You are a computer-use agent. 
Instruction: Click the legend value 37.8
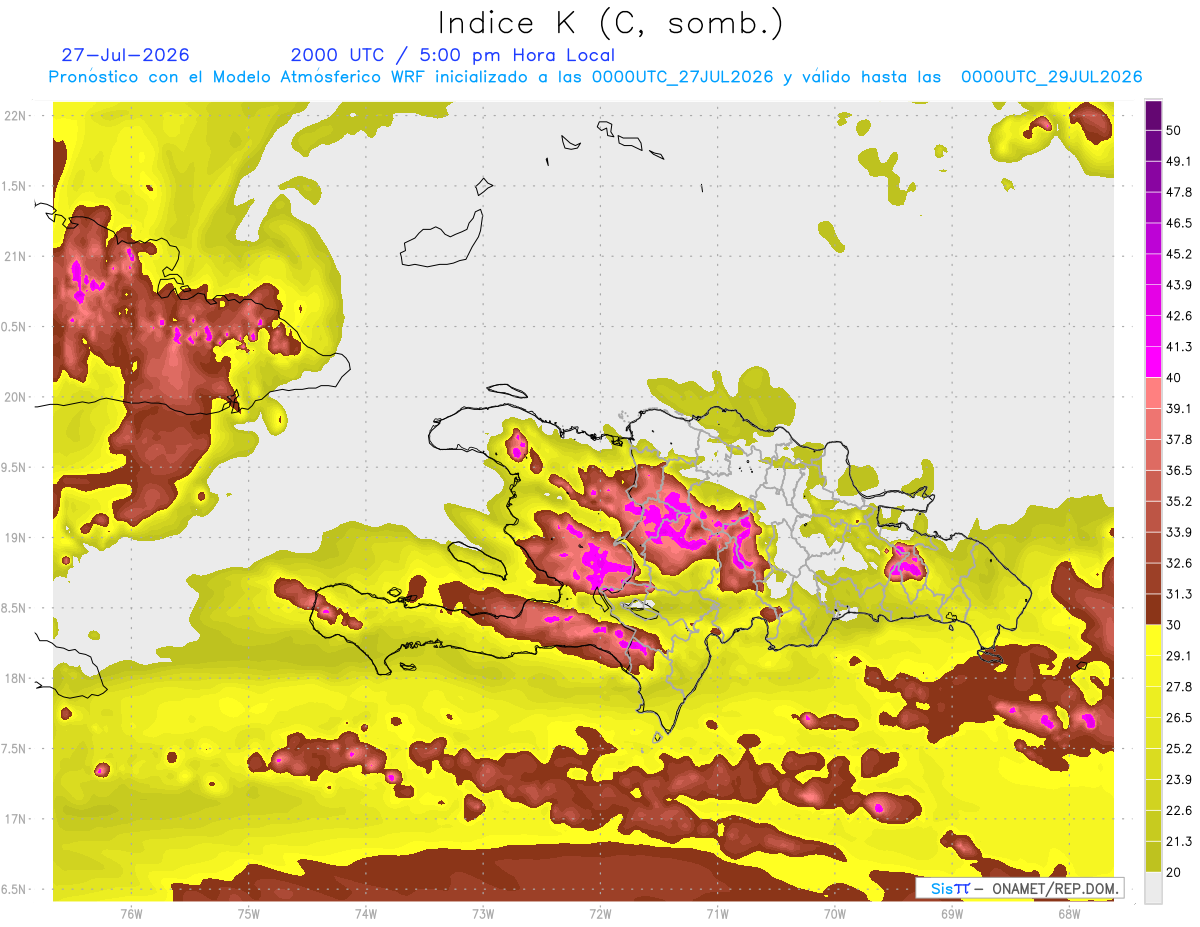coord(1179,440)
